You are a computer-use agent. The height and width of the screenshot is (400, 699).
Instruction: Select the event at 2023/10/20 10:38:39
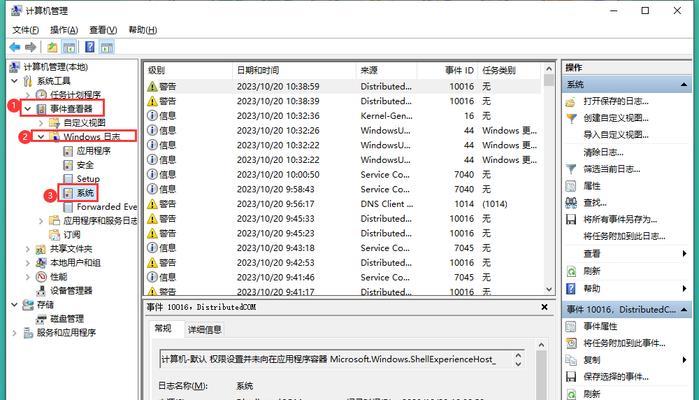[342, 101]
